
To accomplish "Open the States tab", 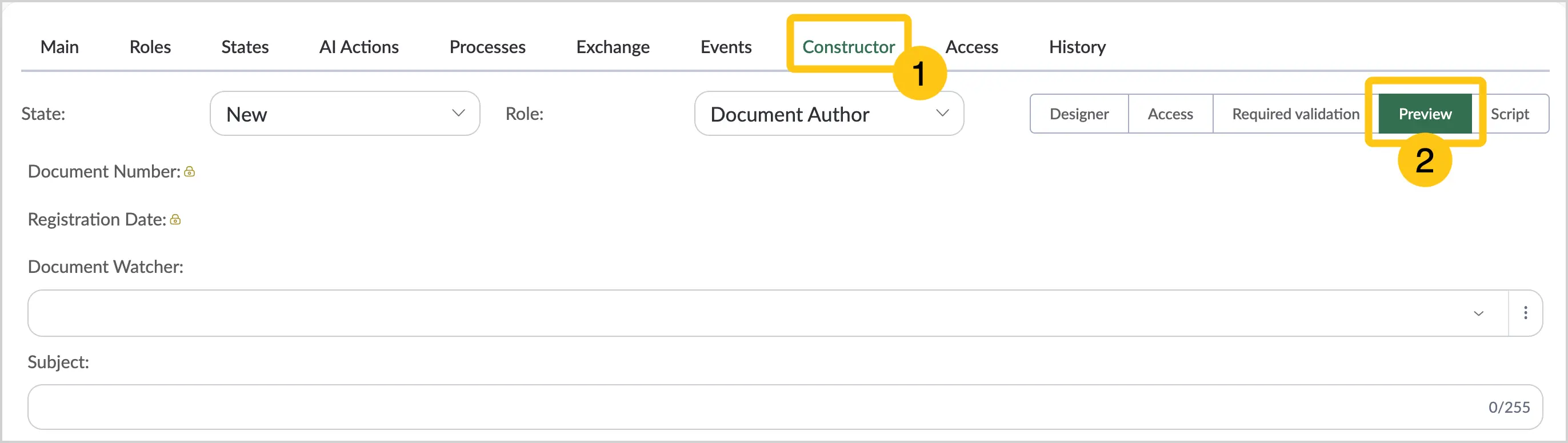I will [245, 47].
